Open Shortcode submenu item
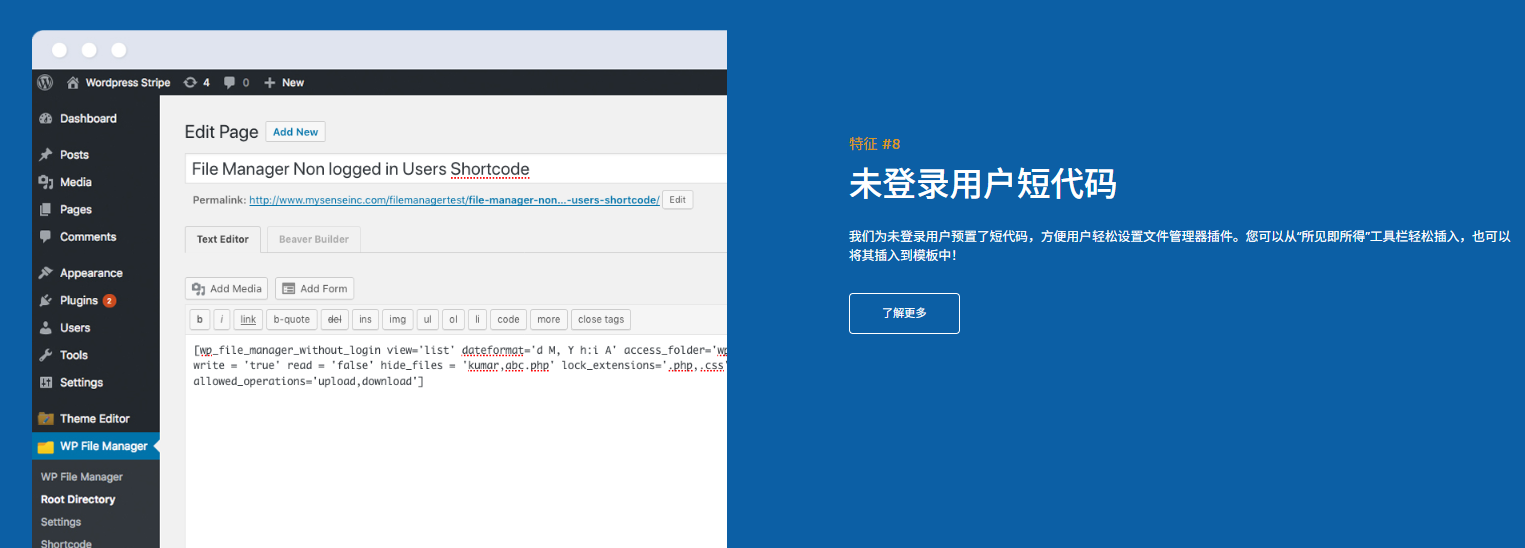Screen dimensions: 1525x548 (66, 544)
